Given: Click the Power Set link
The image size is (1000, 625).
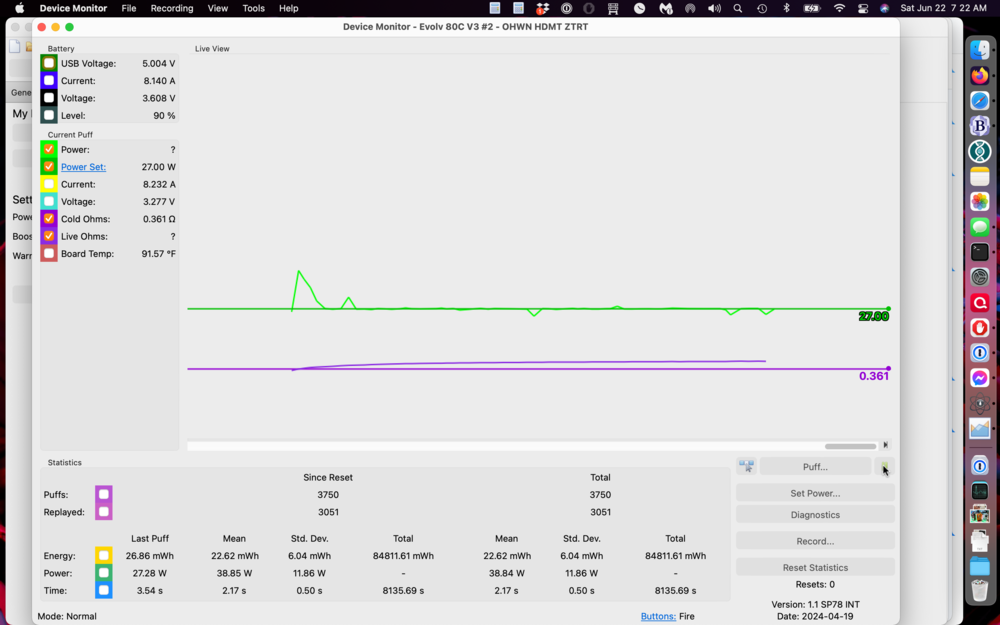Looking at the screenshot, I should pyautogui.click(x=84, y=166).
